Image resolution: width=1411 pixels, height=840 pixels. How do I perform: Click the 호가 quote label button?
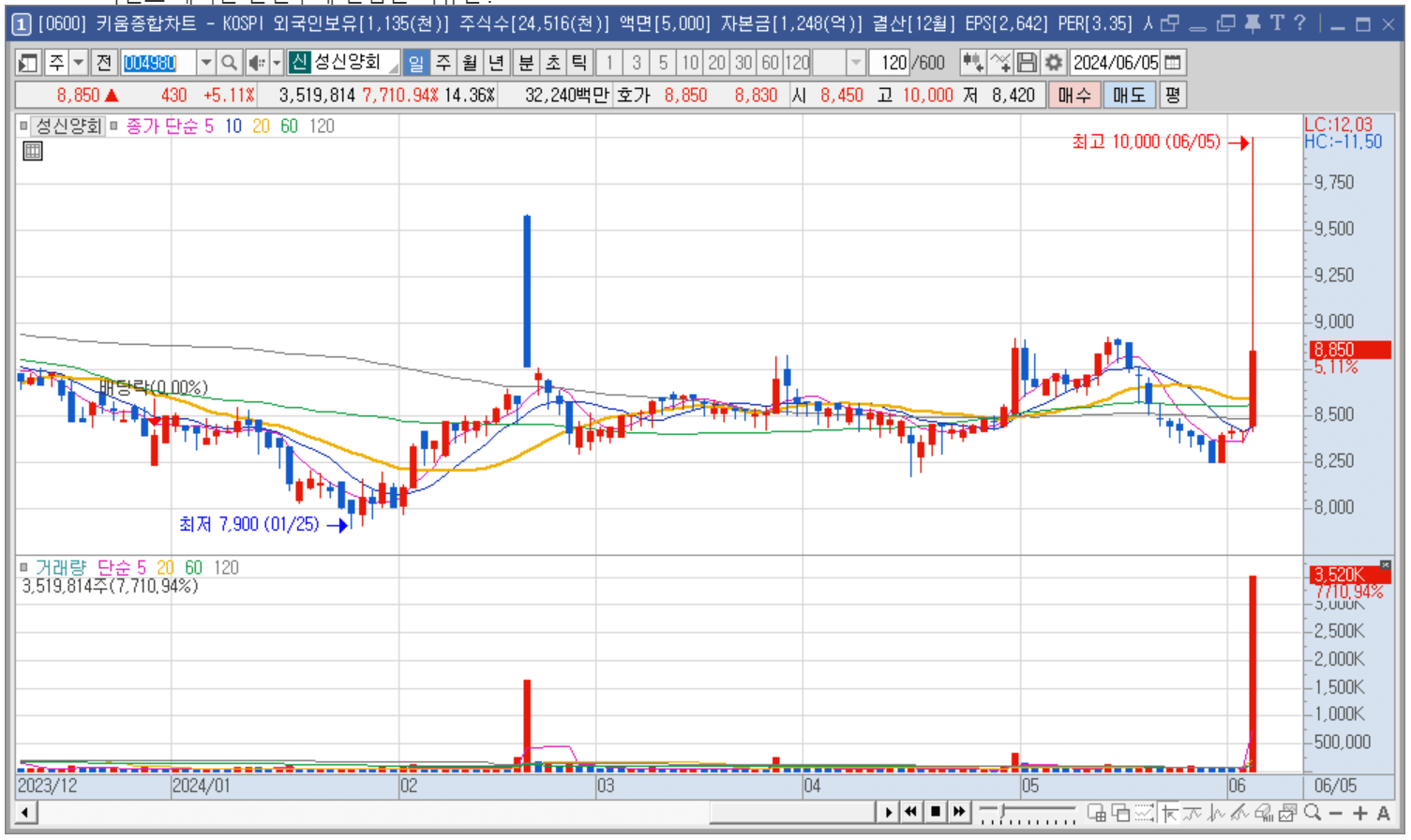[x=634, y=96]
